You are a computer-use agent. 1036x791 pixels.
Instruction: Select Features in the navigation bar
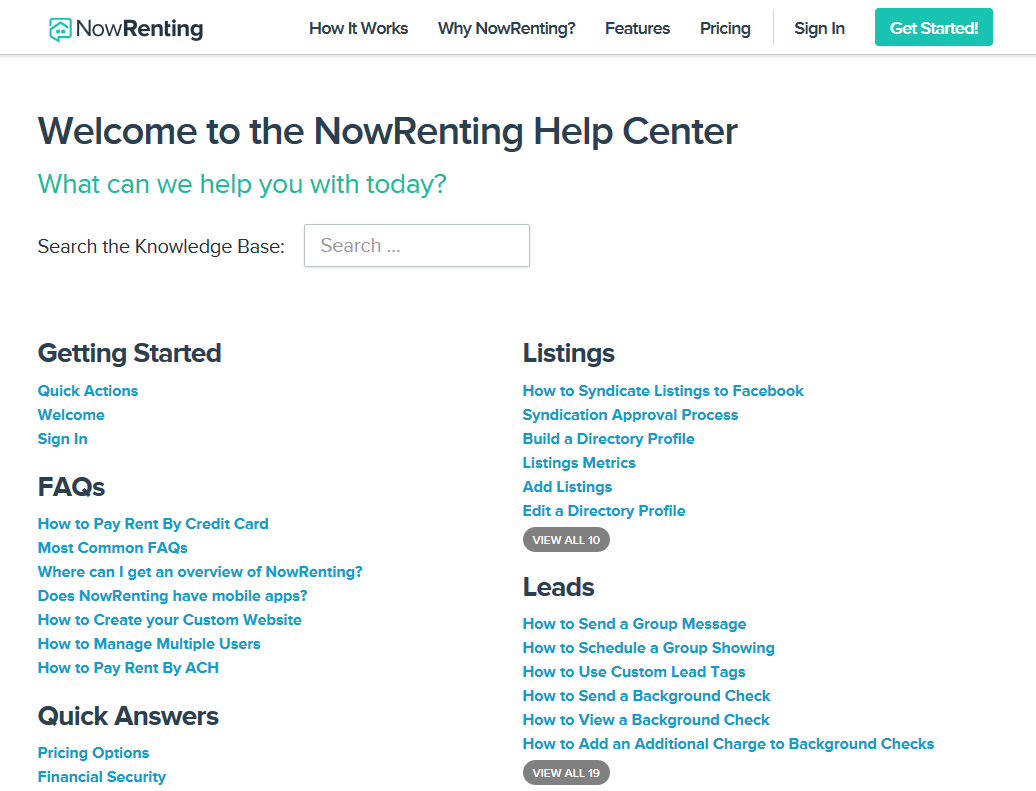click(x=637, y=28)
